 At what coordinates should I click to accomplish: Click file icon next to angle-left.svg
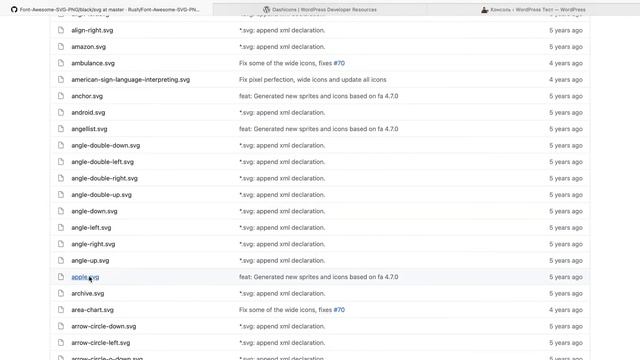(x=61, y=228)
